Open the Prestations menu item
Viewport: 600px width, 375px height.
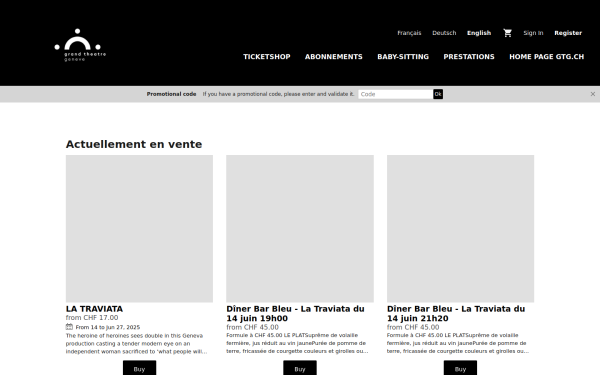469,57
